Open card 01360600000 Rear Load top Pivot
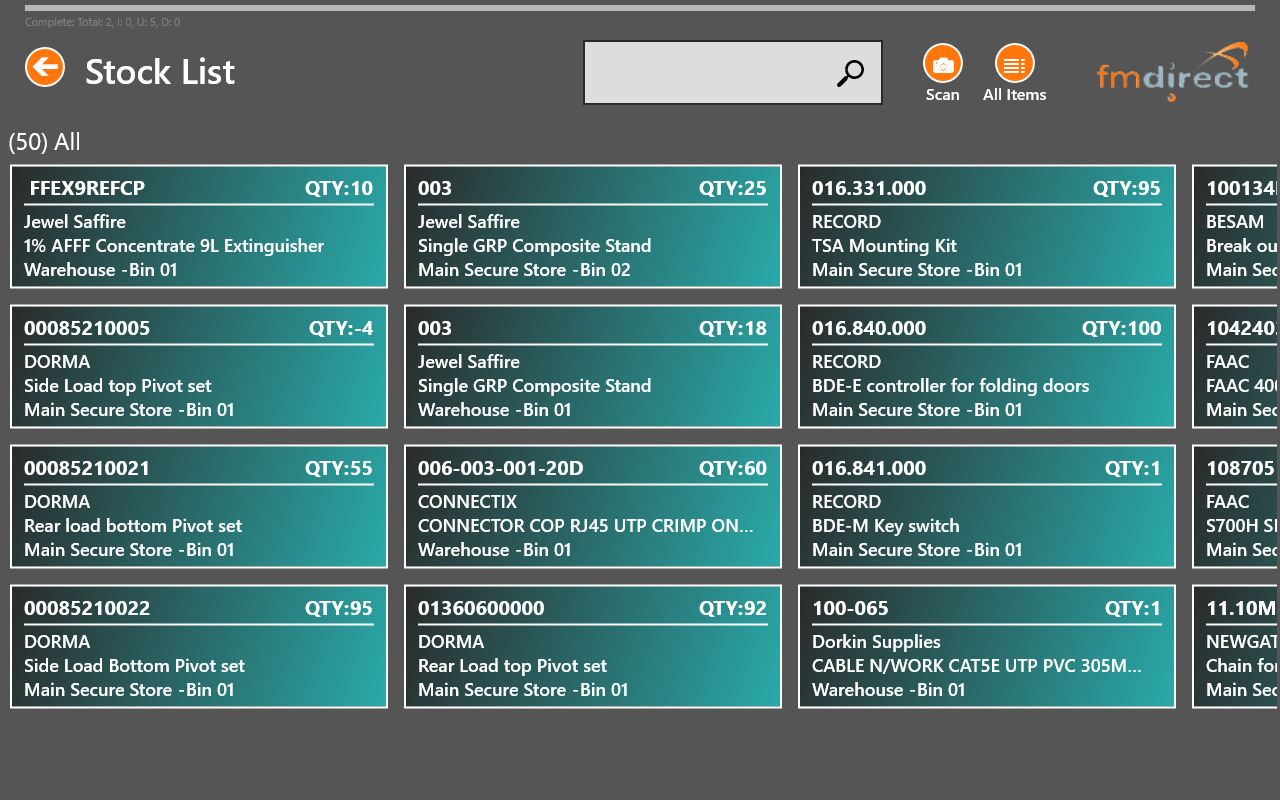1280x800 pixels. coord(593,647)
